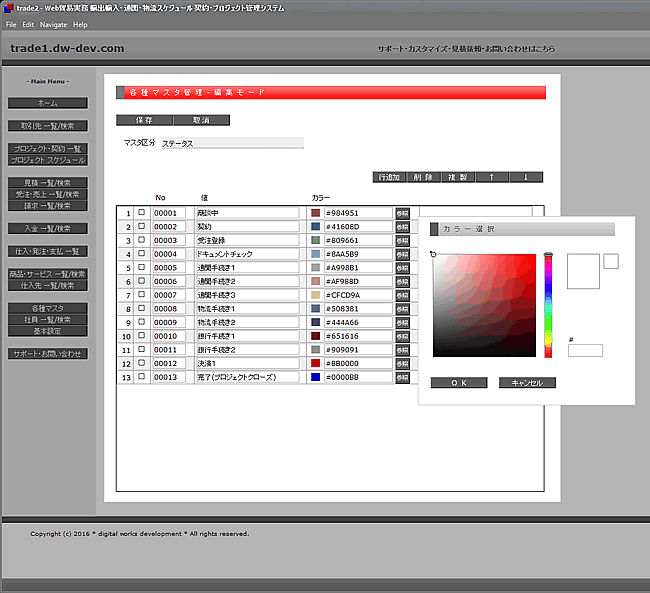The width and height of the screenshot is (650, 593).
Task: Click the color code field #651616
Action: pos(358,336)
